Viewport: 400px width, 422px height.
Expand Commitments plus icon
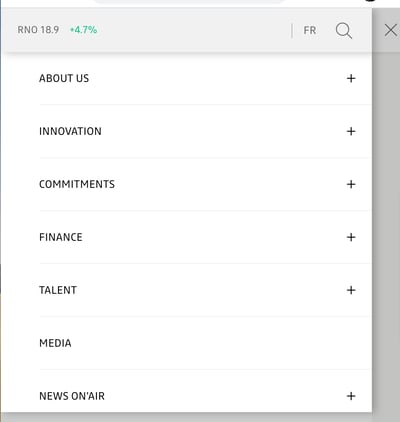click(x=351, y=184)
